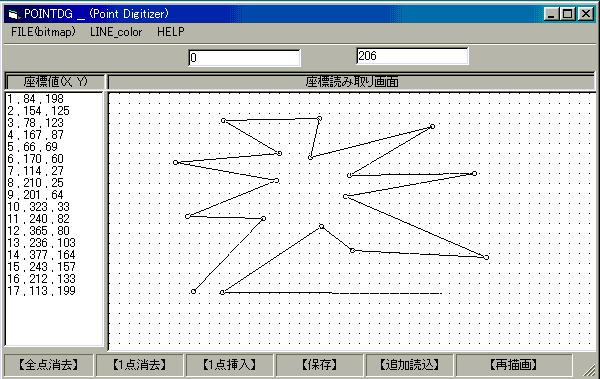Click the 【1点消去】 delete one point button

[140, 365]
